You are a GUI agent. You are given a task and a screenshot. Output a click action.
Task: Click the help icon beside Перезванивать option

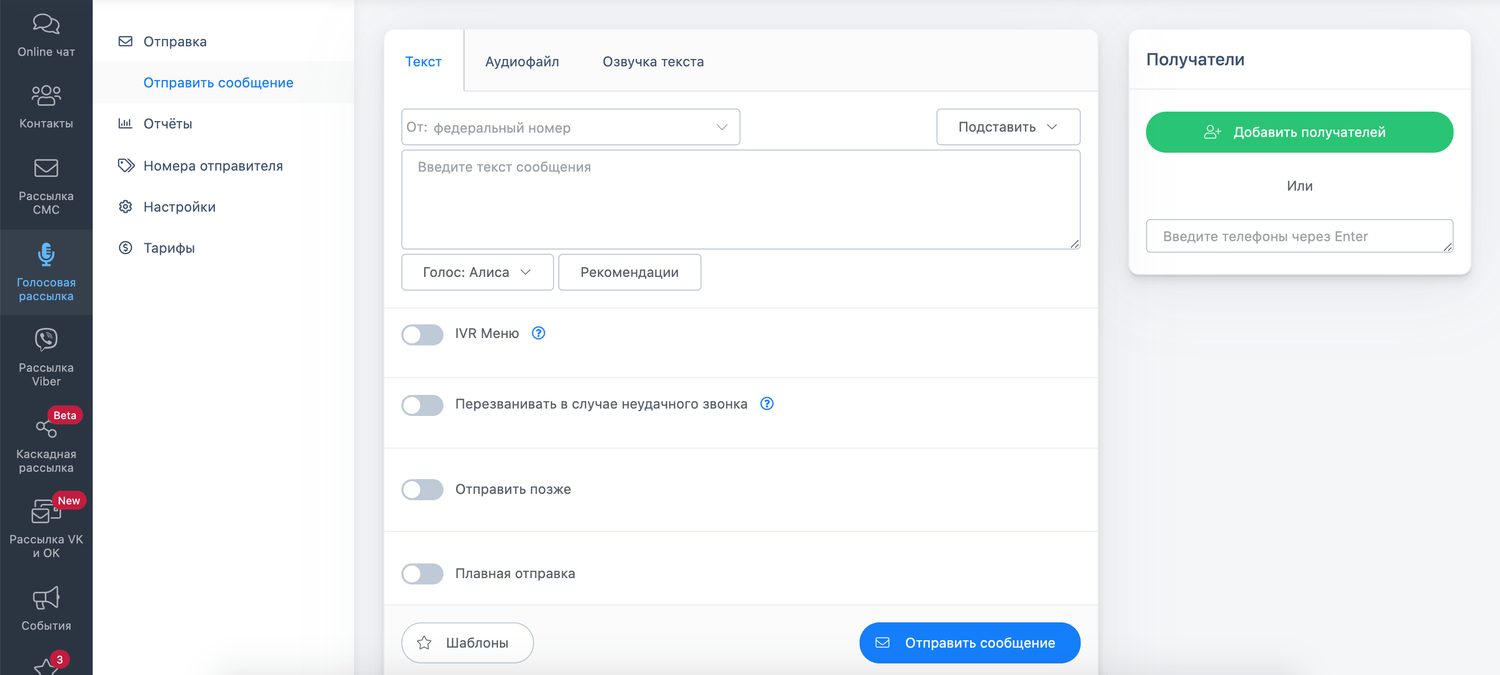tap(767, 404)
